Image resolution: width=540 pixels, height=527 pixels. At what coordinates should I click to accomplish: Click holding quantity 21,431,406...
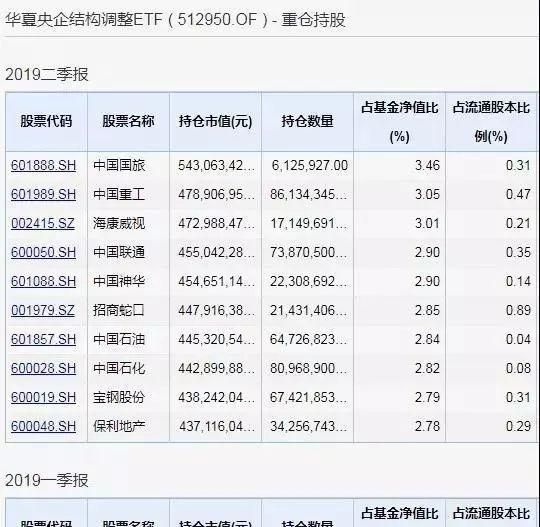[x=308, y=310]
